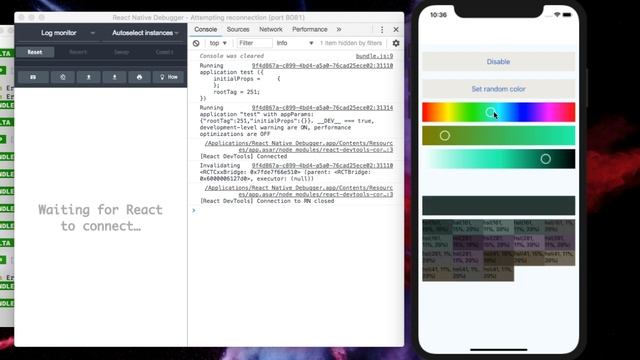Close the DevTools panel with the X icon
The height and width of the screenshot is (360, 640).
tap(396, 30)
